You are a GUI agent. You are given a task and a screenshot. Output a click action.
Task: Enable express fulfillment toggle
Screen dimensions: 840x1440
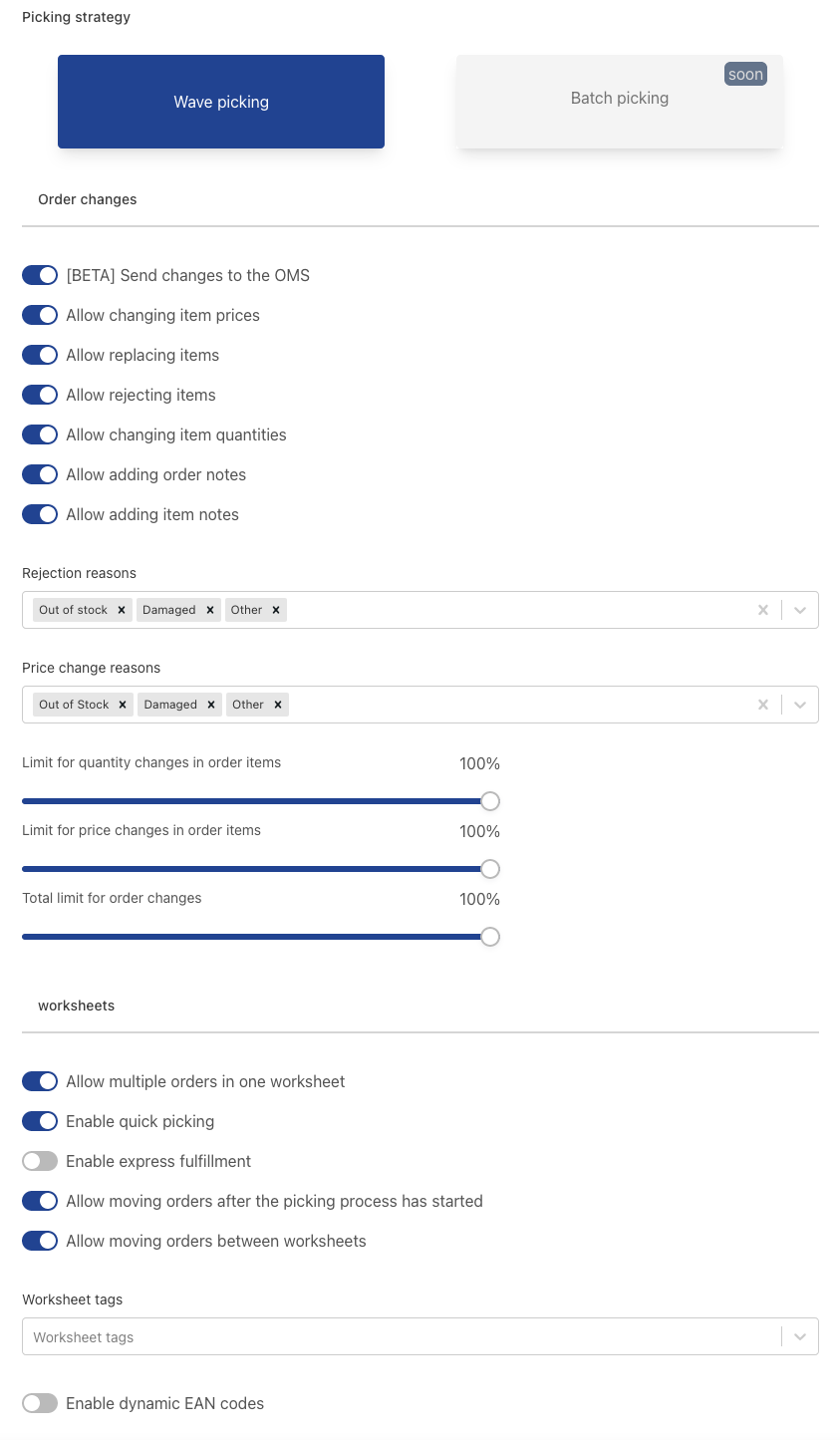40,1161
